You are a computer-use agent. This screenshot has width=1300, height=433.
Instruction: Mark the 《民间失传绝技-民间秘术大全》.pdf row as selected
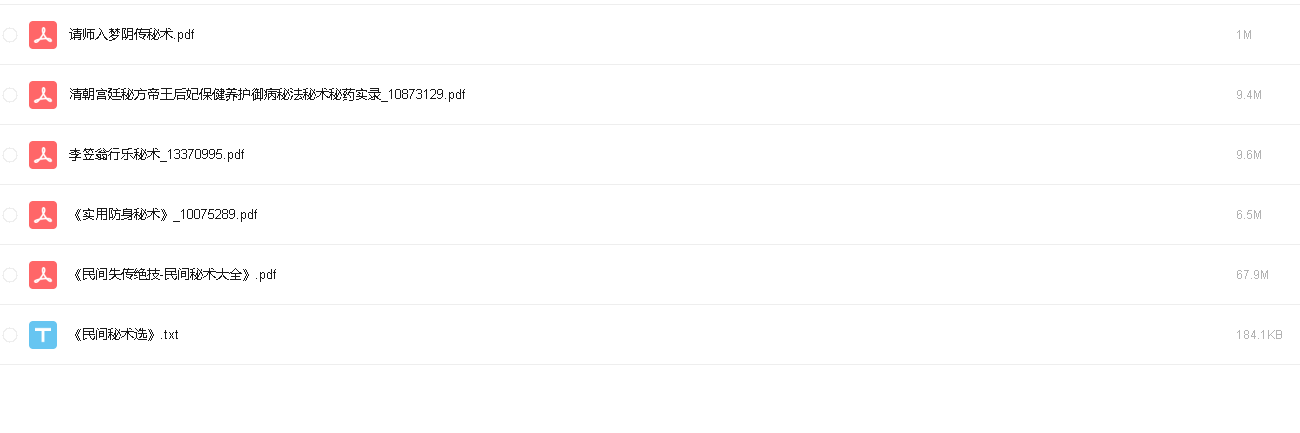click(x=10, y=275)
